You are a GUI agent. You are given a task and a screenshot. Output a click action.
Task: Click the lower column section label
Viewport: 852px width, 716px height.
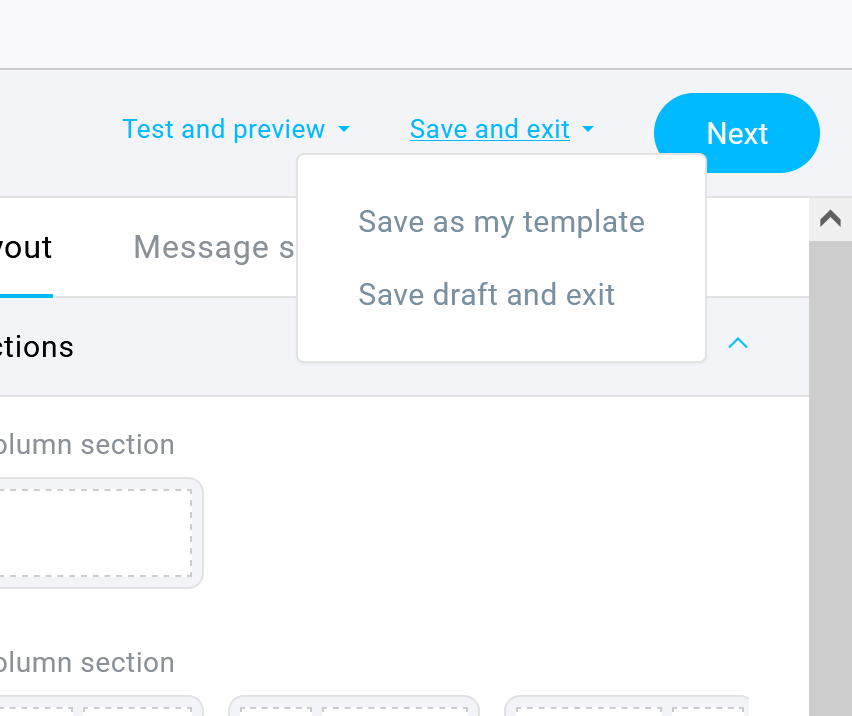pos(87,662)
